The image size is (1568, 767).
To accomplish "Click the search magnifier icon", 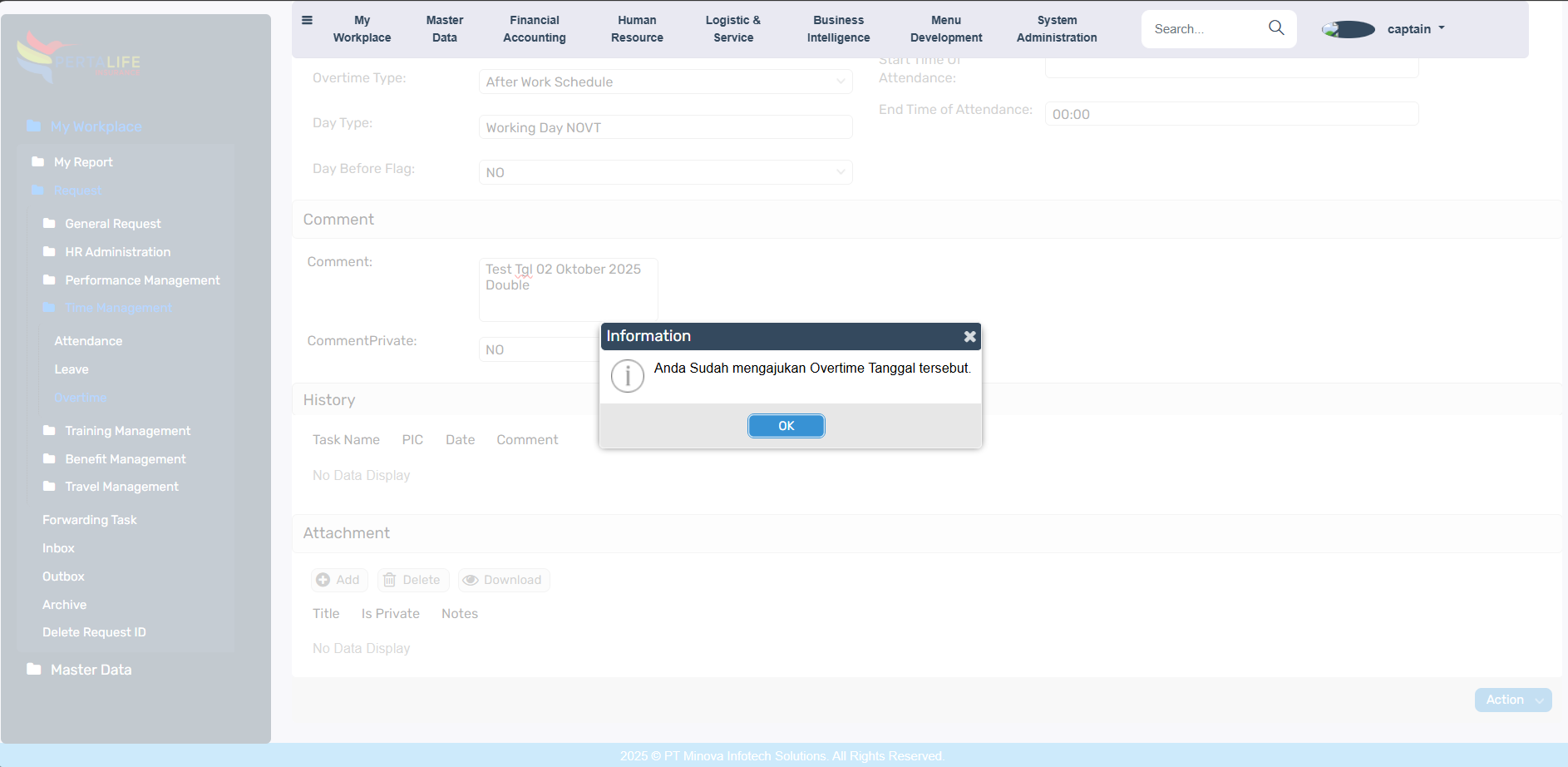I will click(x=1276, y=28).
